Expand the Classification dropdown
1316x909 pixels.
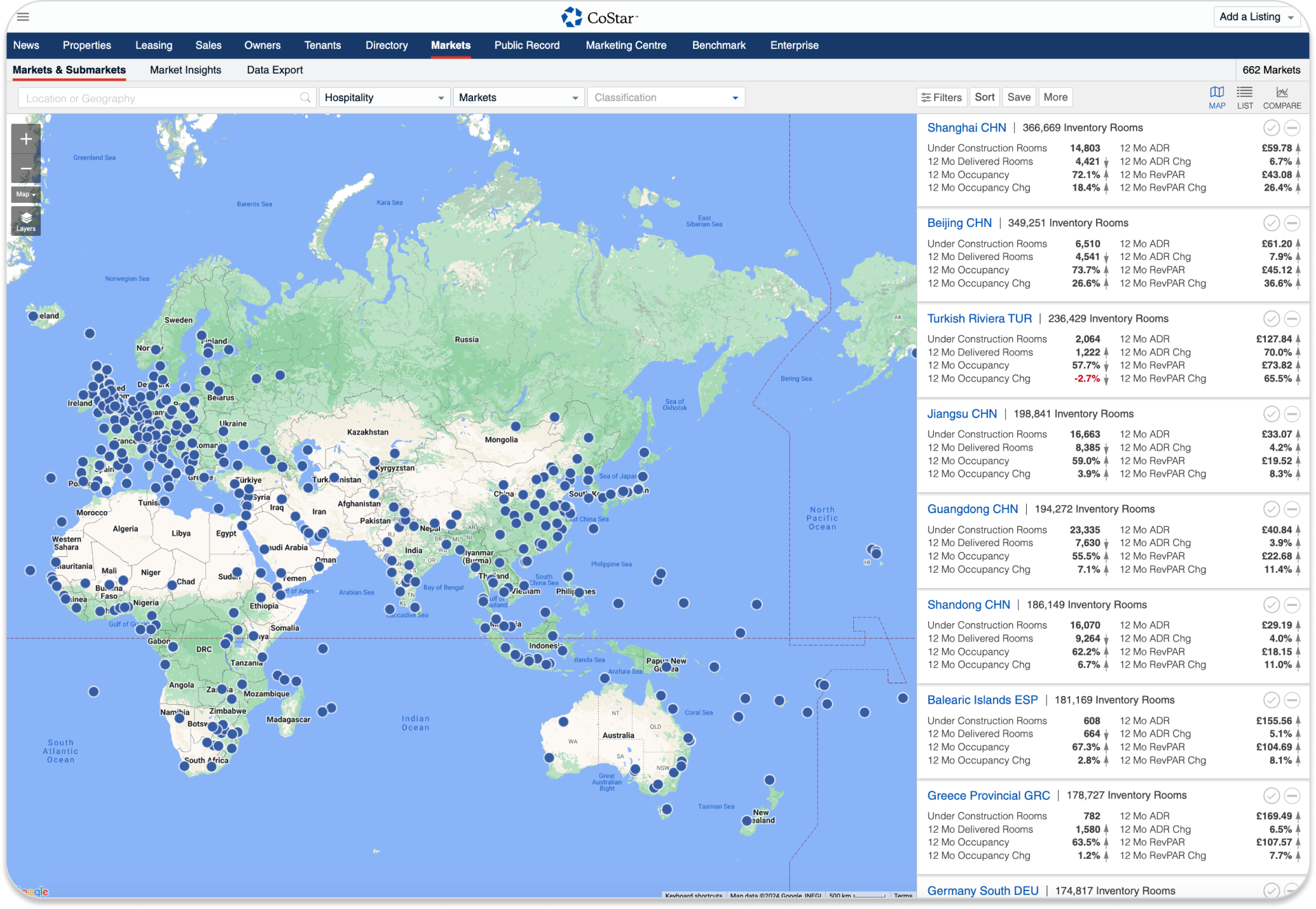(x=665, y=97)
